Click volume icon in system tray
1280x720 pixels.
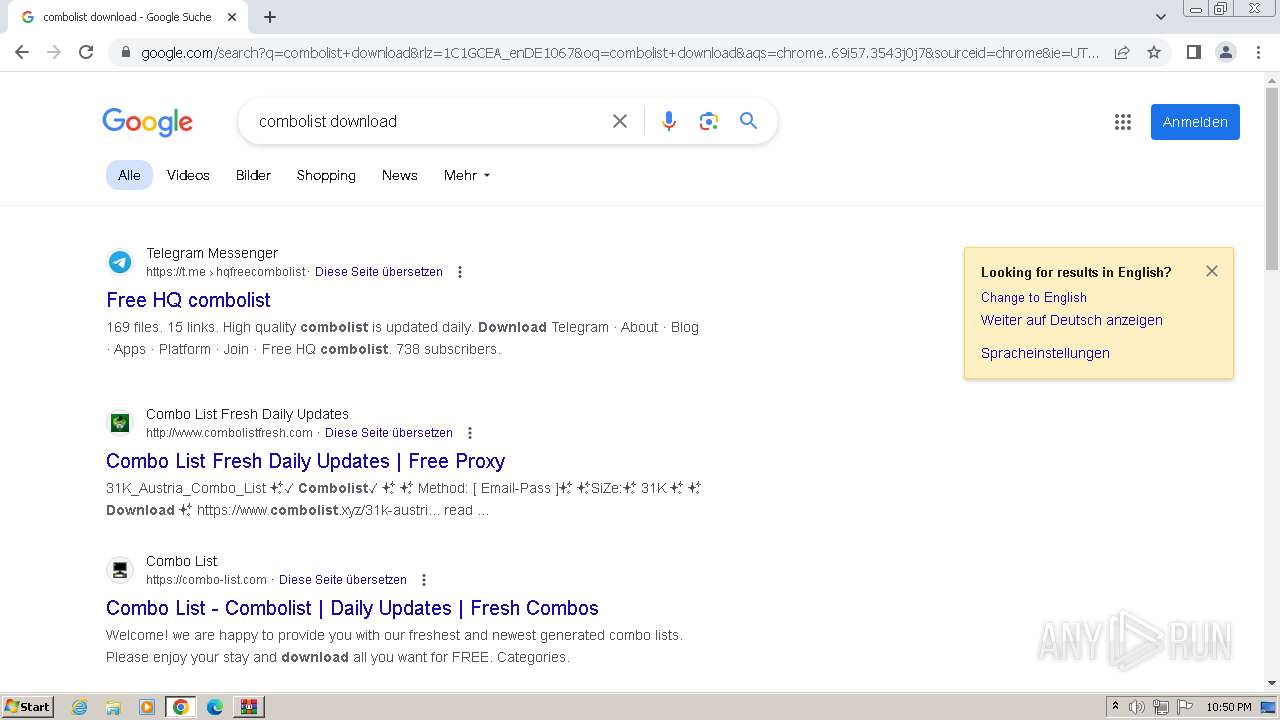click(x=1137, y=707)
